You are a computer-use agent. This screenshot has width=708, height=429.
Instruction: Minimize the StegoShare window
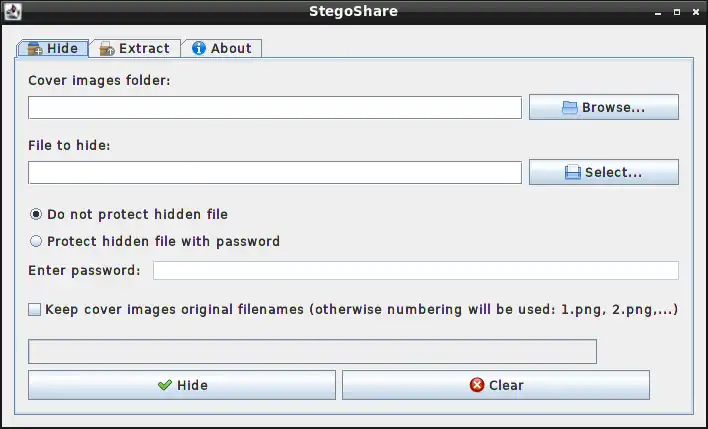[x=658, y=12]
